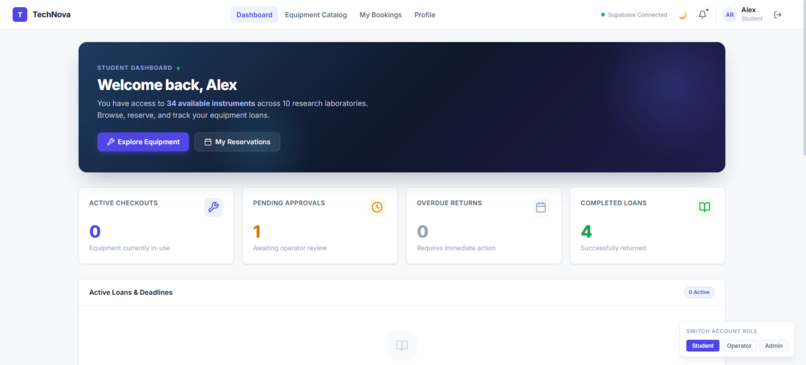Click the Active Loans & Deadlines heading
The image size is (806, 365).
[x=131, y=293]
